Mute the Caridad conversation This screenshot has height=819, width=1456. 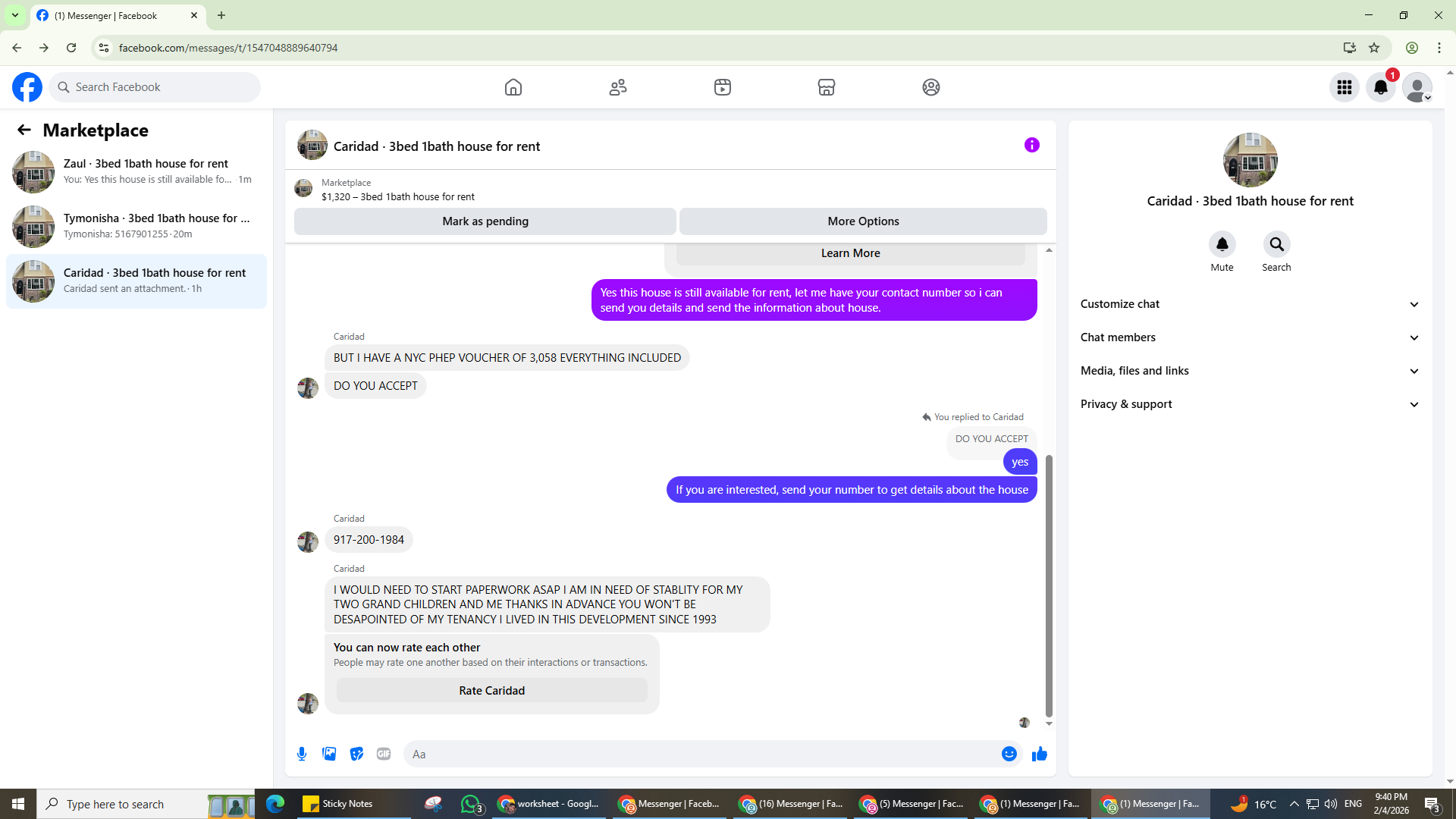[1222, 244]
